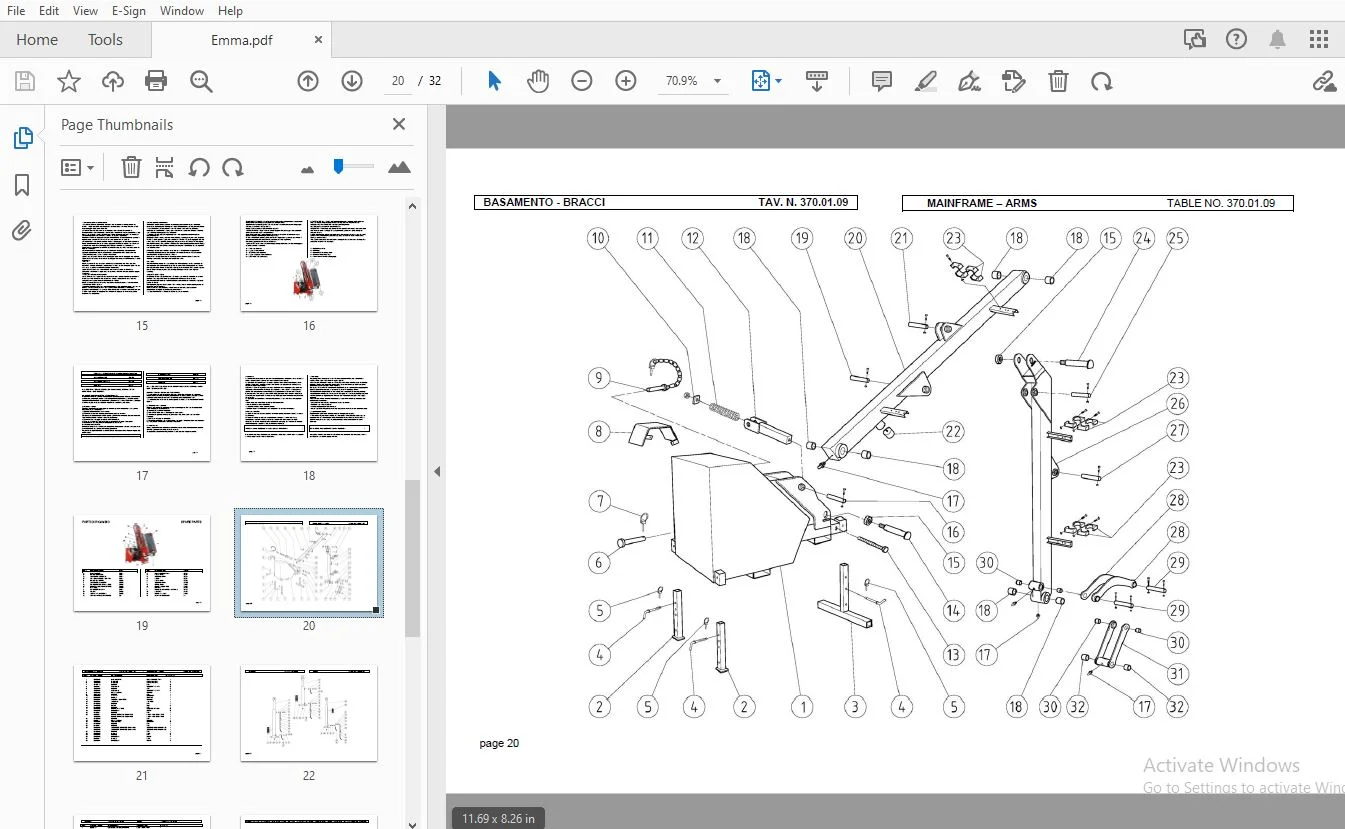Open the View menu

point(85,10)
